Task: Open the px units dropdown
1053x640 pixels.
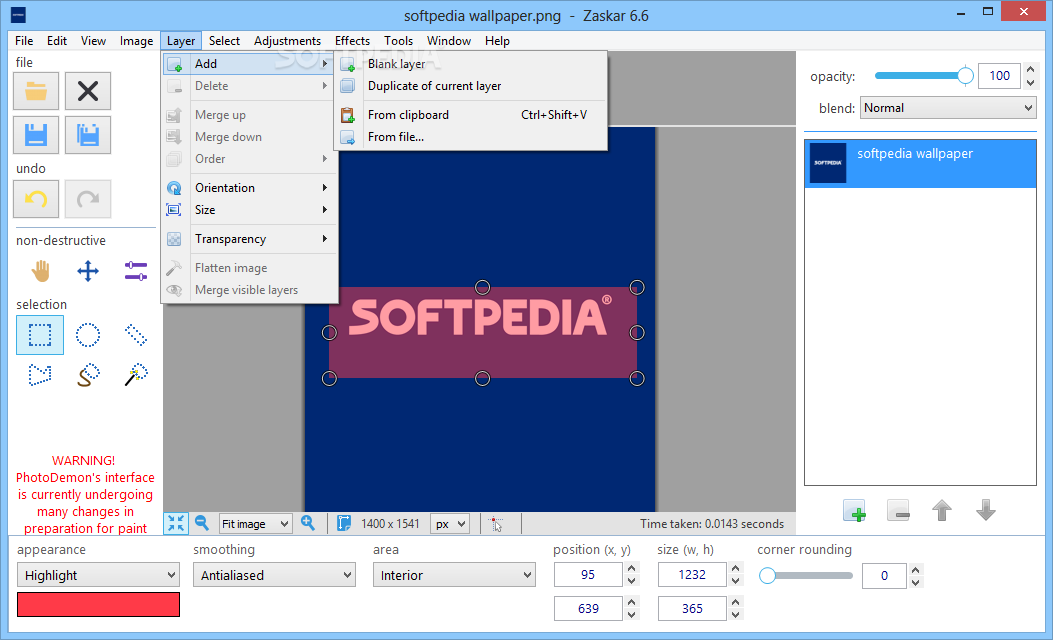Action: [x=450, y=524]
